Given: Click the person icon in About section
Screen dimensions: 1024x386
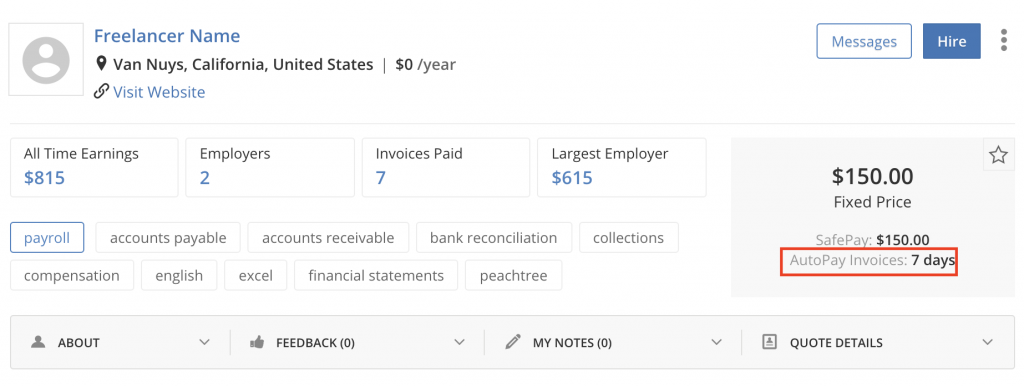Looking at the screenshot, I should click(x=39, y=342).
